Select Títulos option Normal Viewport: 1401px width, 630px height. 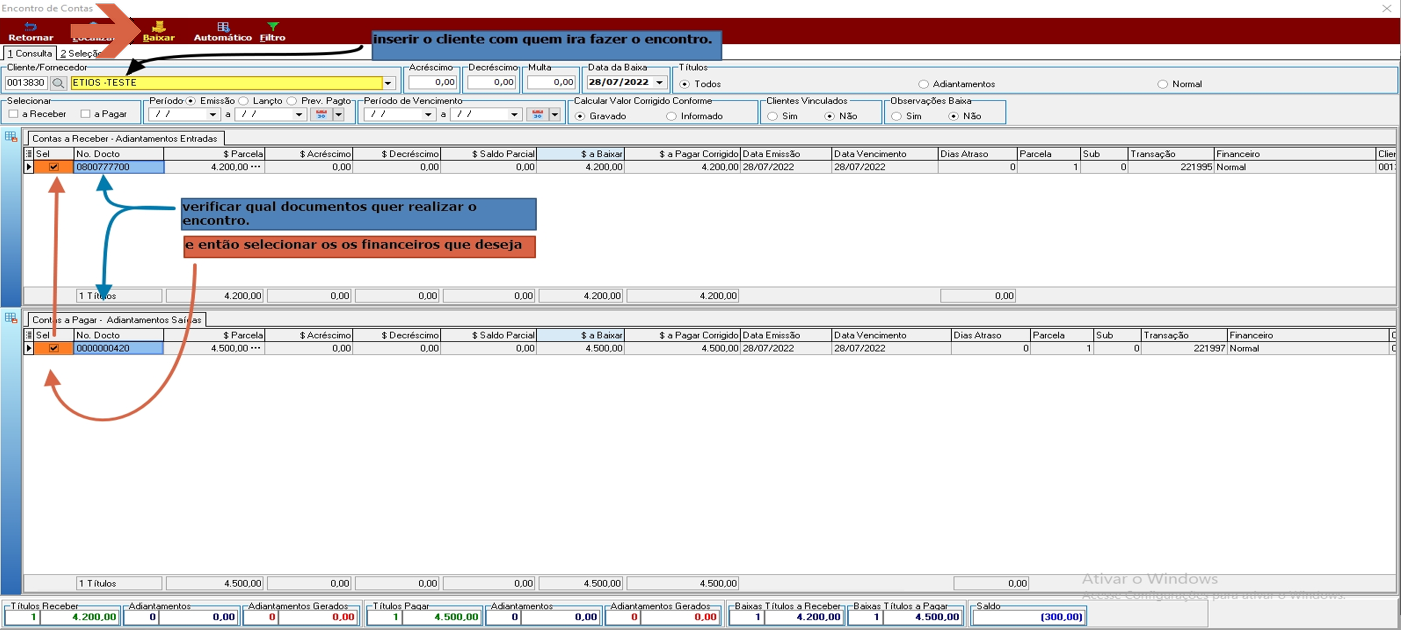tap(1162, 84)
